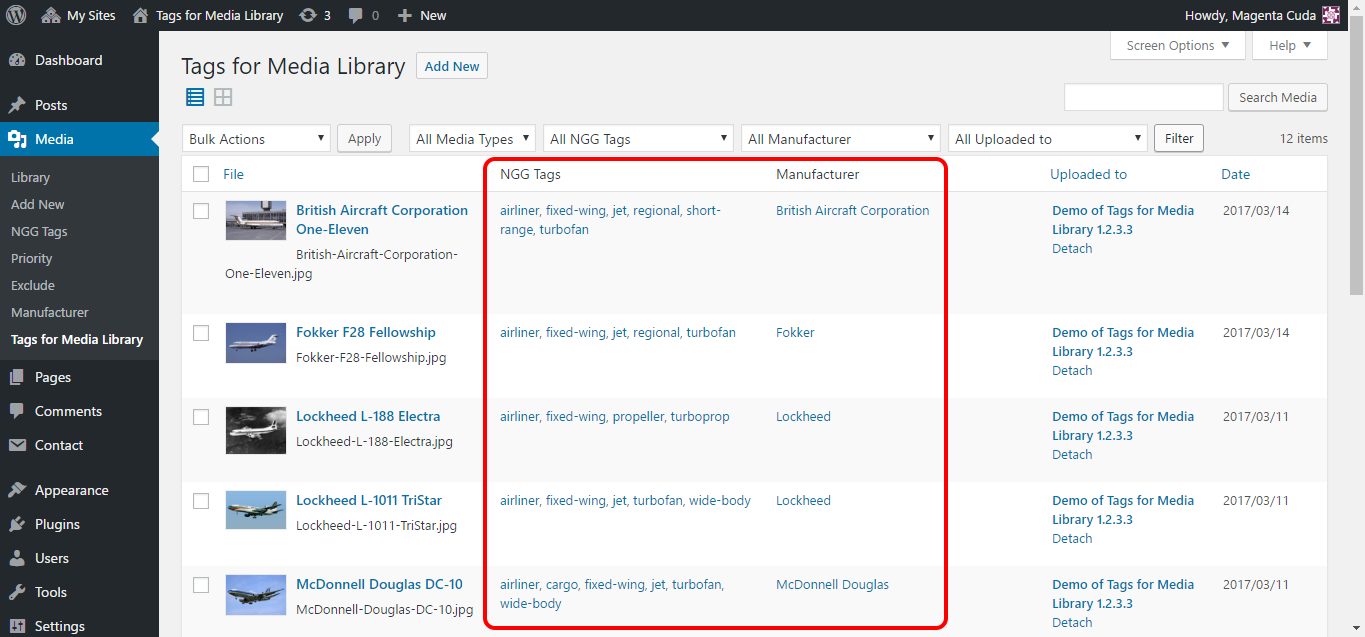The image size is (1365, 637).
Task: Click the McDonnell Douglas DC-10 thumbnail
Action: [256, 594]
